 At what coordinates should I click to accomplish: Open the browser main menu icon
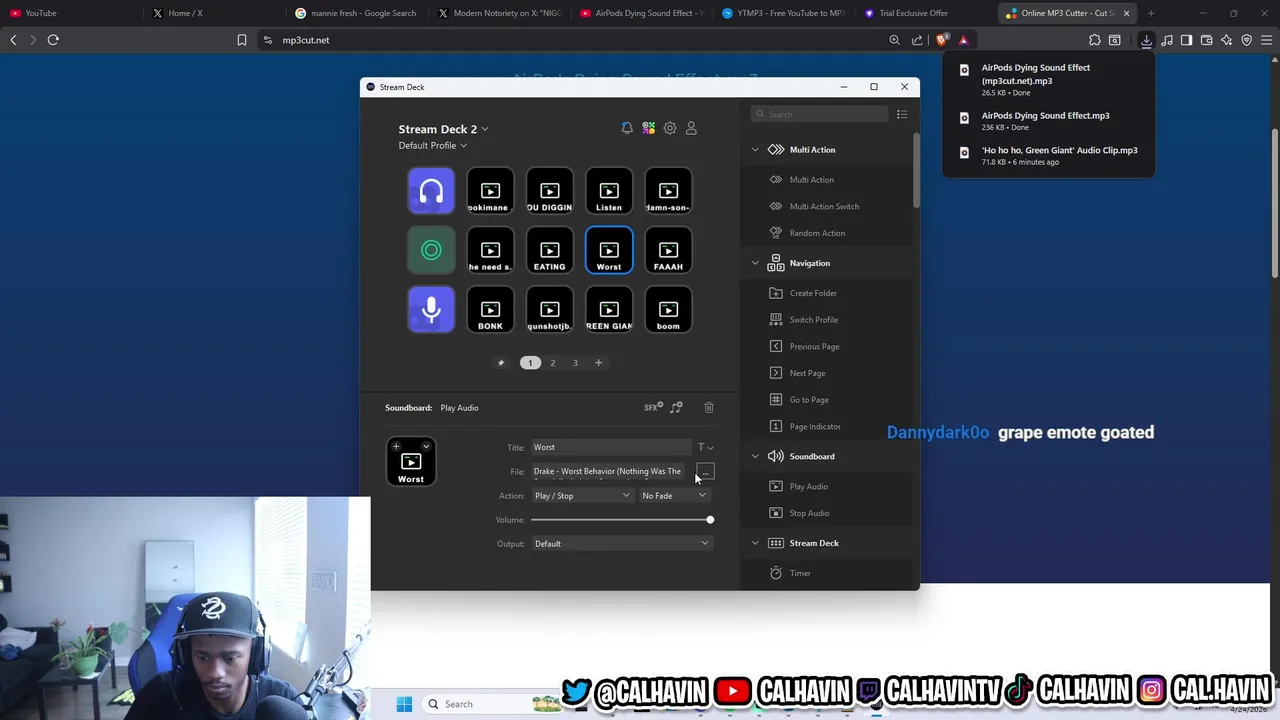(1267, 40)
